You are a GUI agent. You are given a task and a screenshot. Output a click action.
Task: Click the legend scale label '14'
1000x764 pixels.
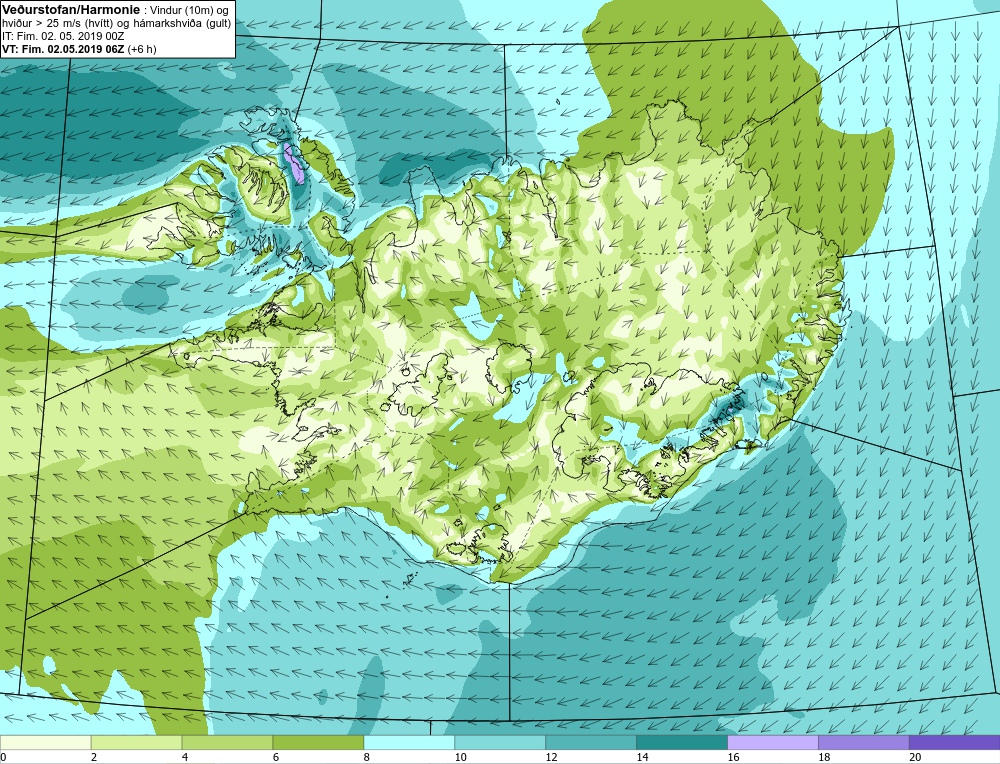point(642,758)
